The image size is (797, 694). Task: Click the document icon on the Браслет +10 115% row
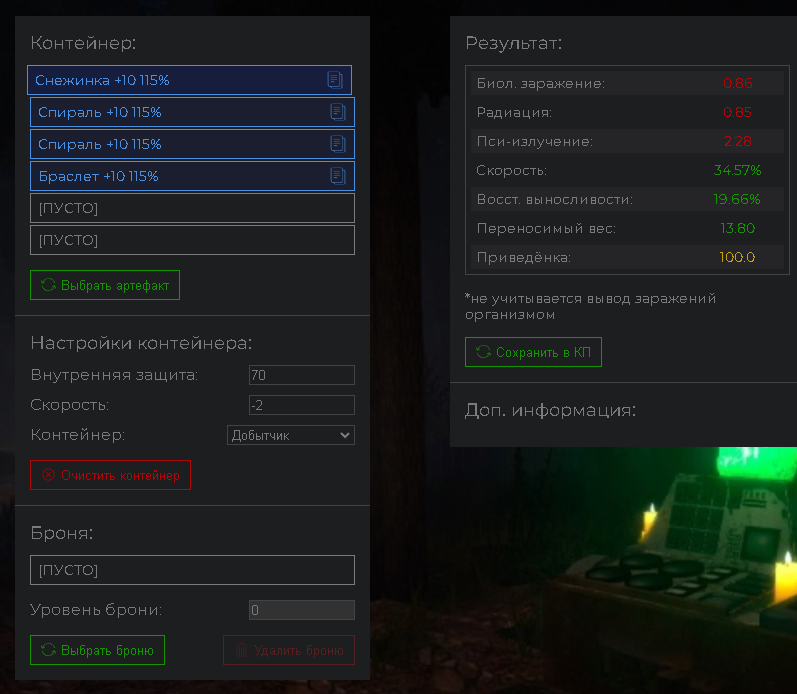click(x=338, y=176)
